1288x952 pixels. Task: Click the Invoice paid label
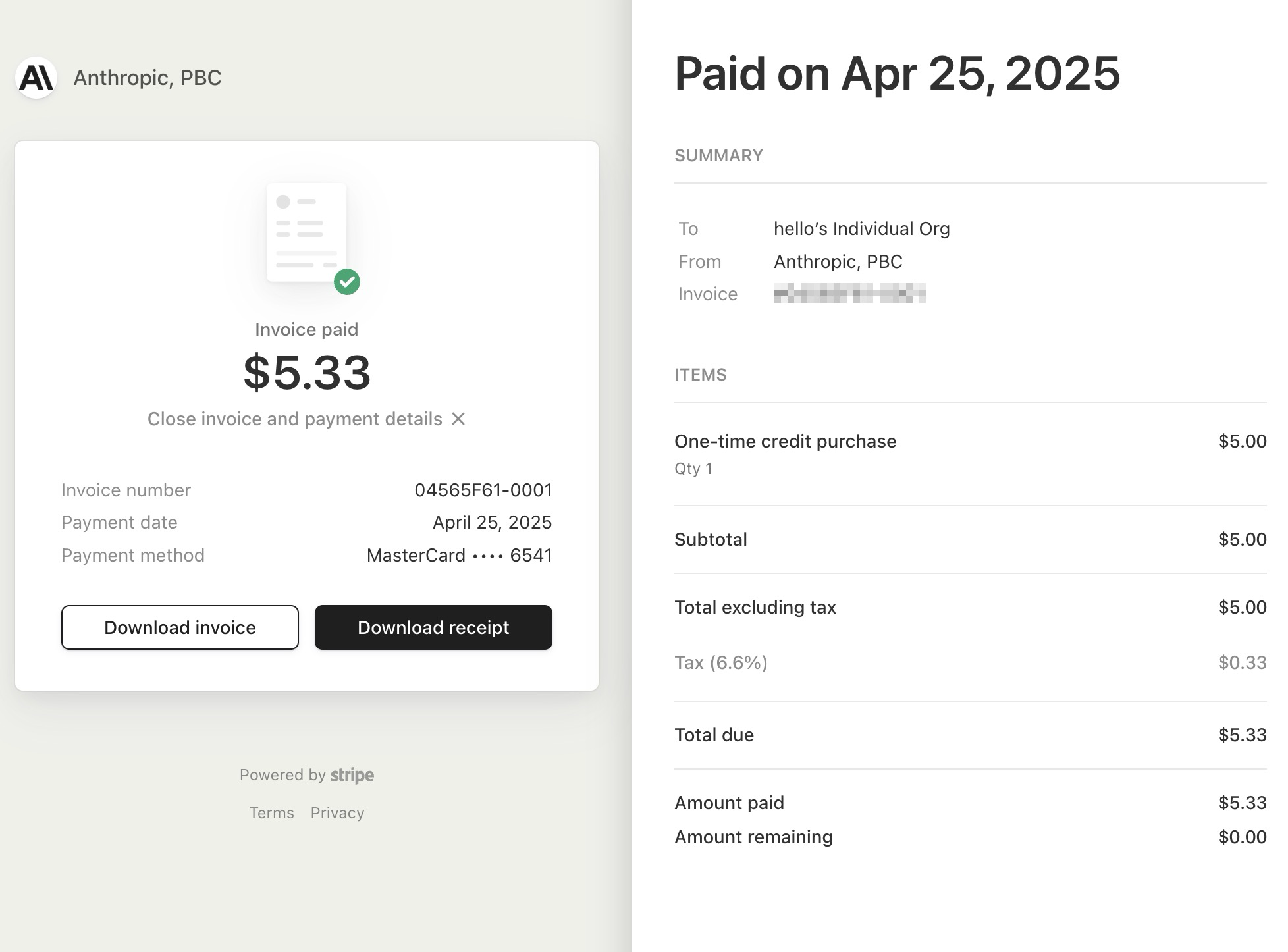pos(307,329)
